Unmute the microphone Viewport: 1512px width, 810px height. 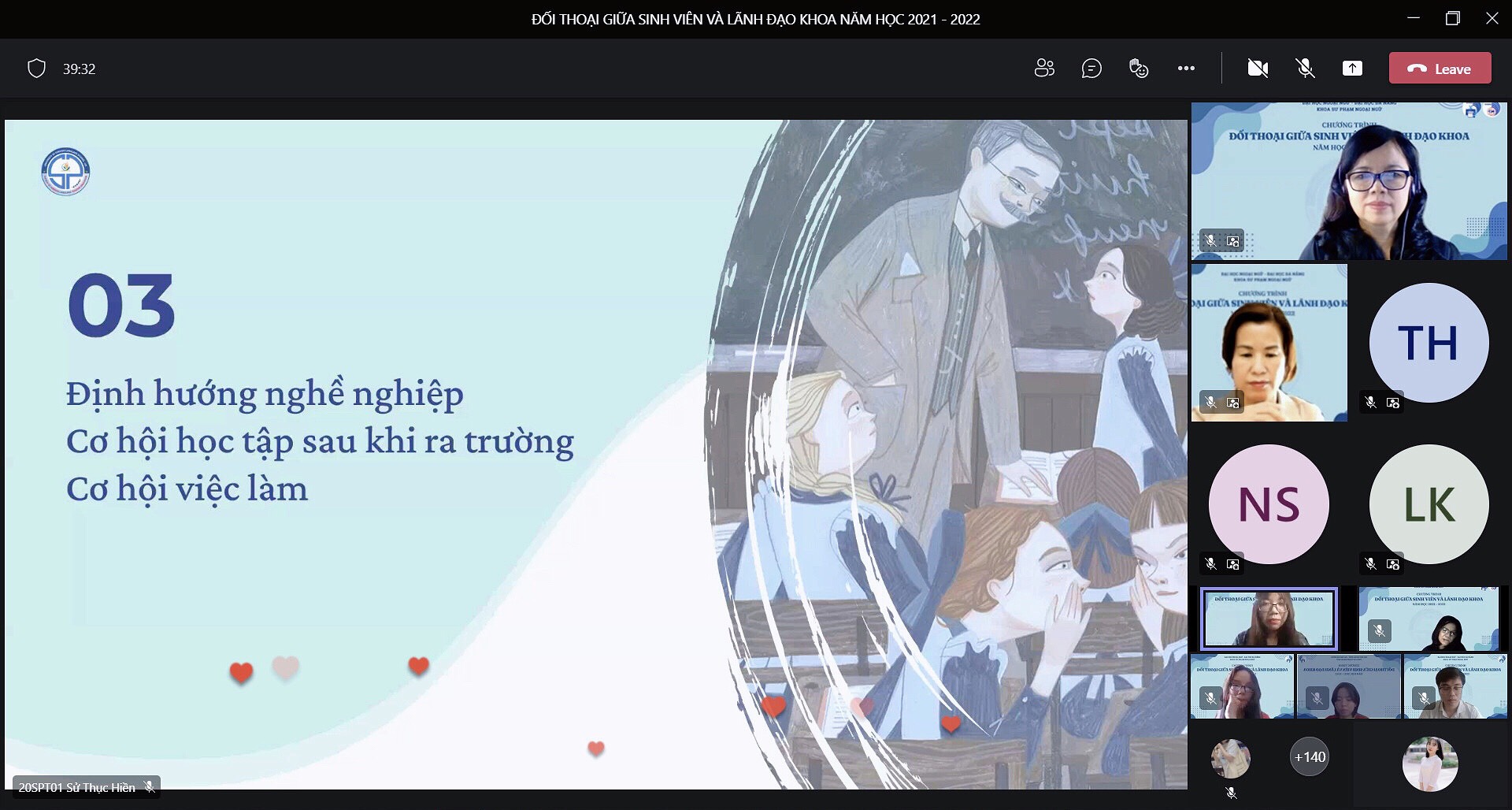point(1305,69)
